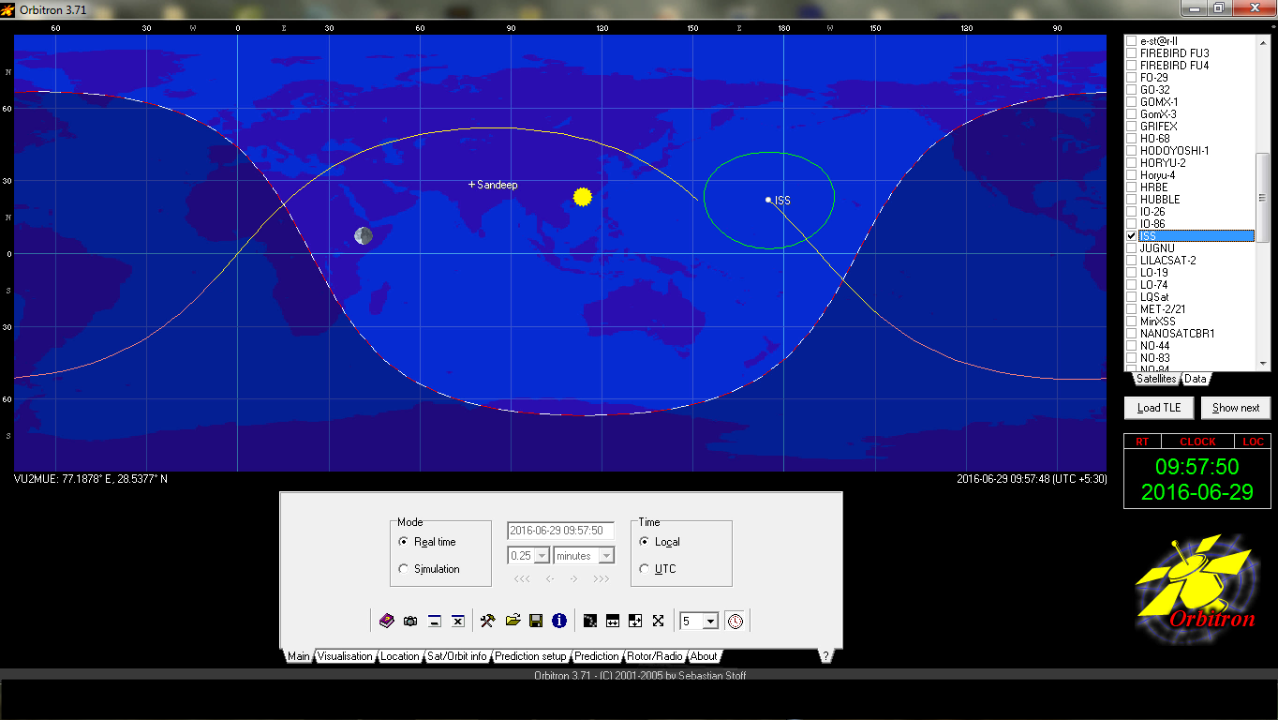
Task: Select the MET-2/21 entry in the list
Action: (1190, 309)
